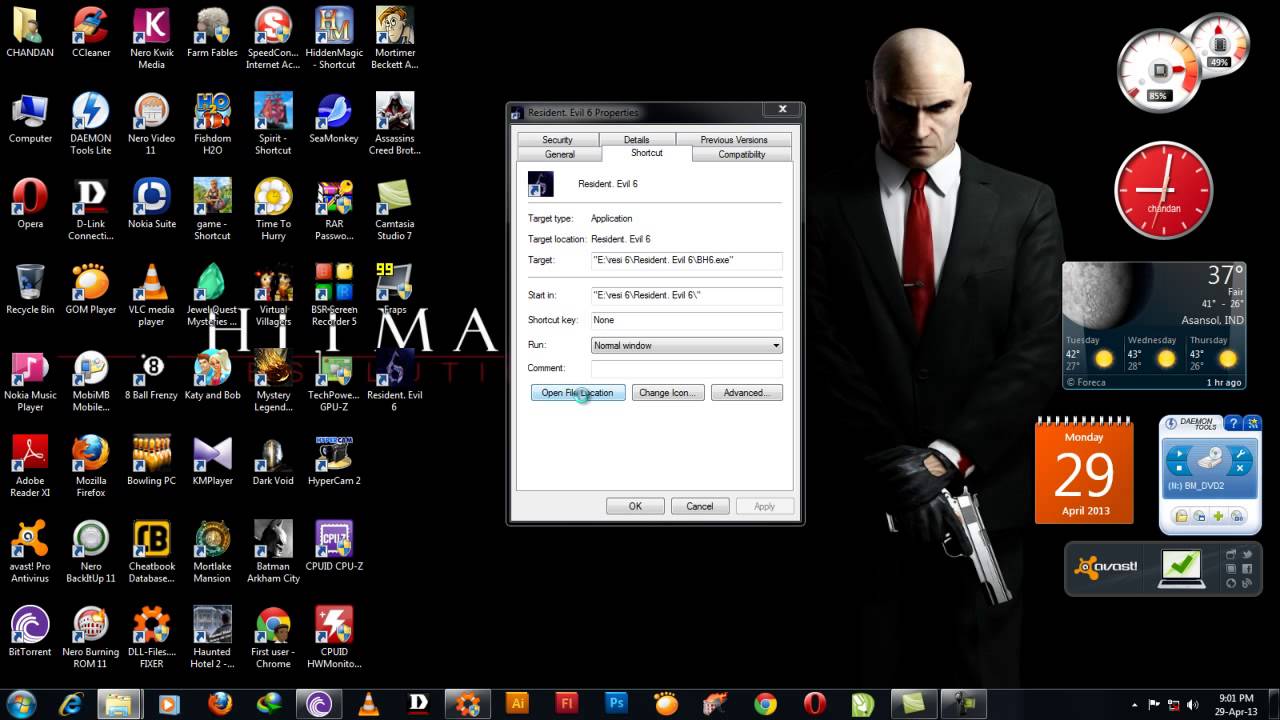The image size is (1280, 720).
Task: Click the taskbar clock showing 9:01 PM
Action: click(1237, 704)
